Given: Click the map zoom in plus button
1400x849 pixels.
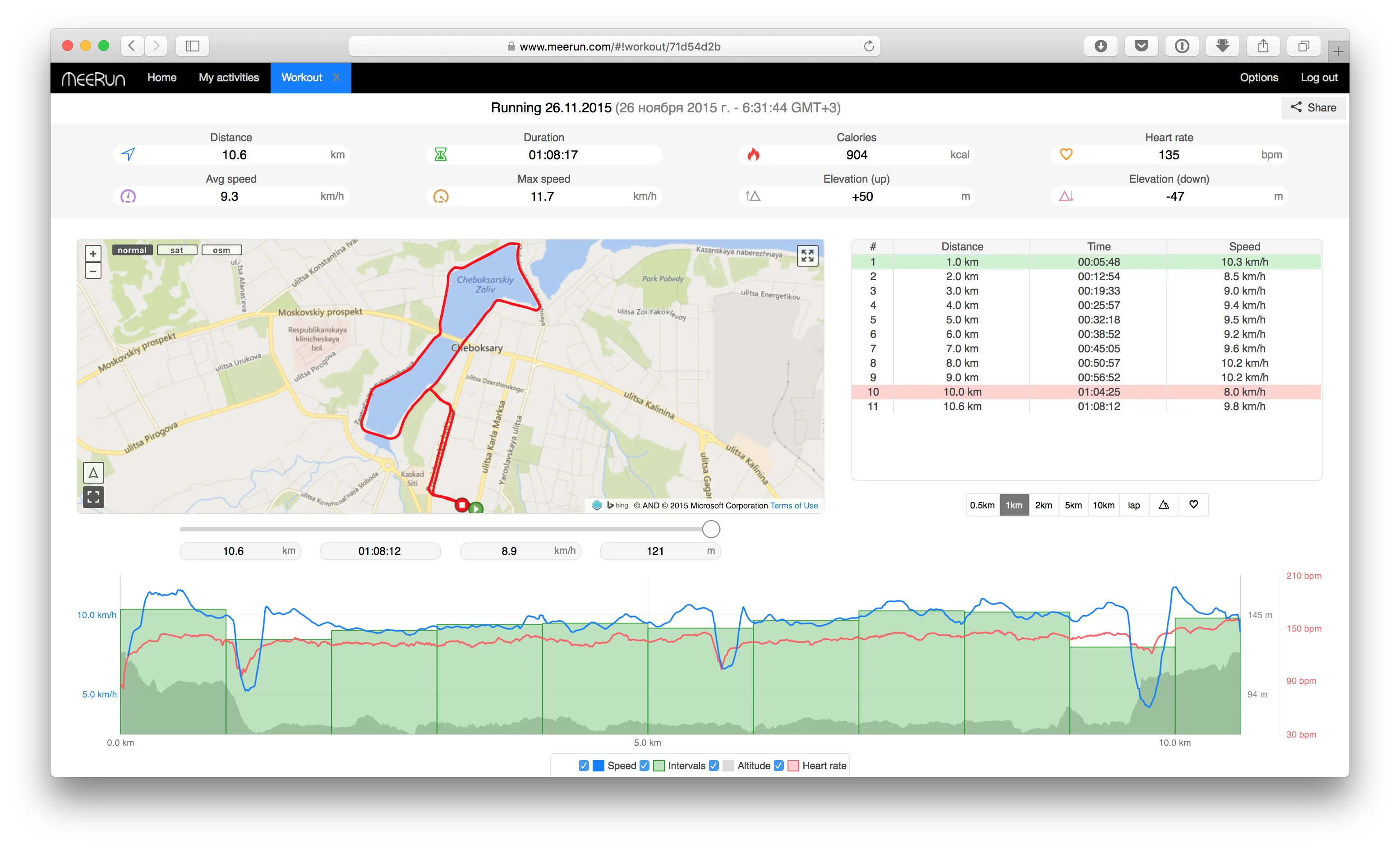Looking at the screenshot, I should [x=93, y=254].
